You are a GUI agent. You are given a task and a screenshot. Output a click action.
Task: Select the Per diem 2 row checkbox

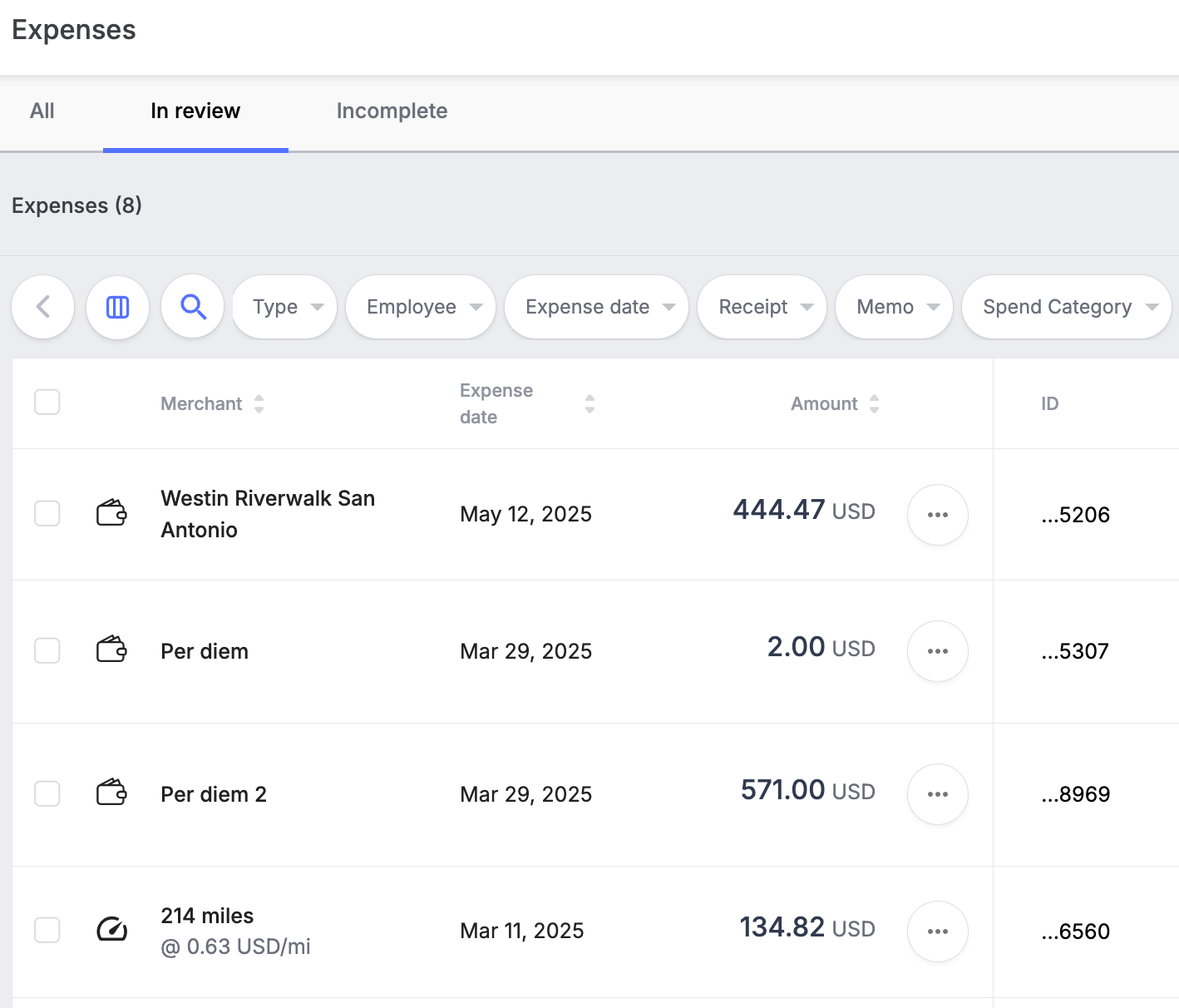point(47,794)
